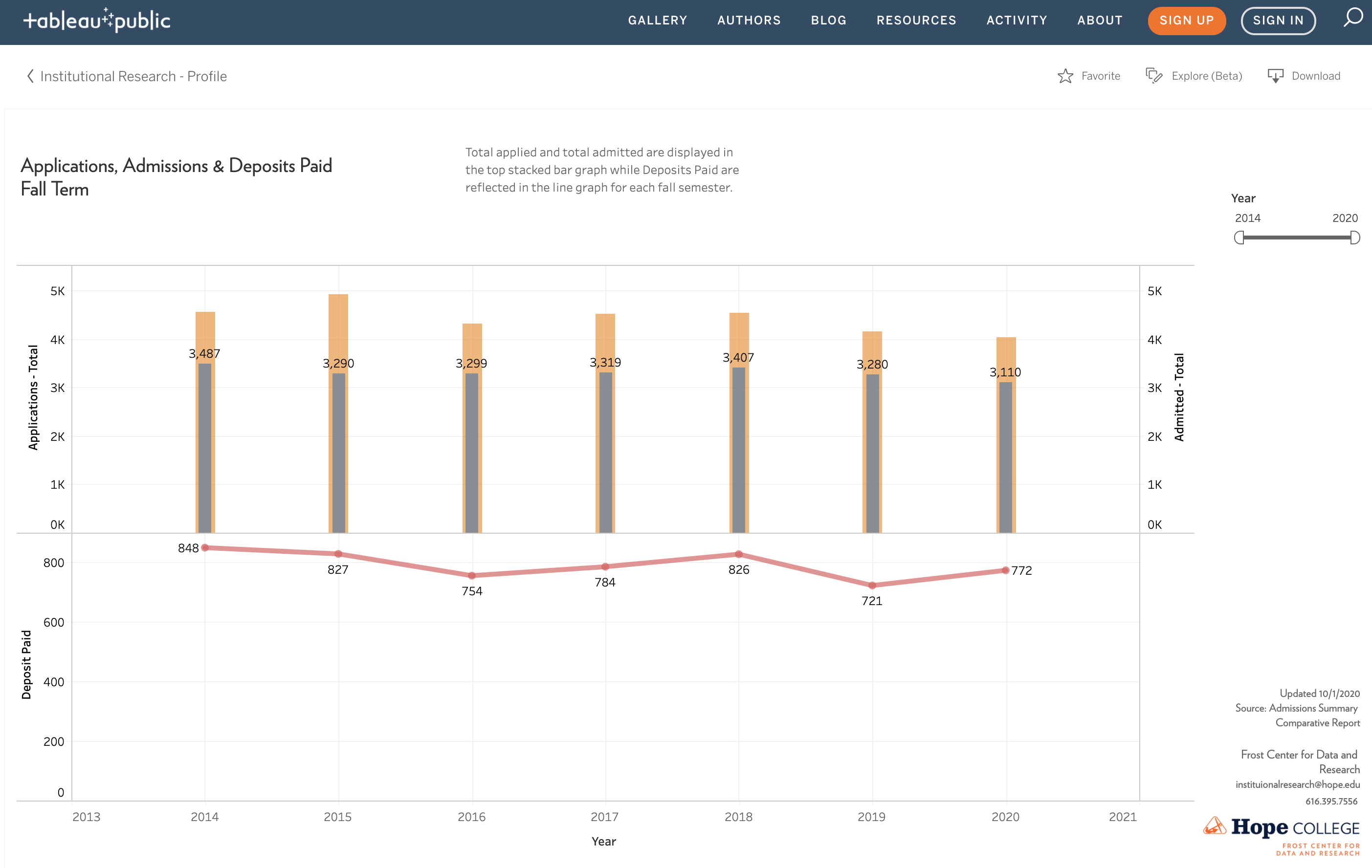Go to the Authors page
Image resolution: width=1372 pixels, height=868 pixels.
coord(749,21)
